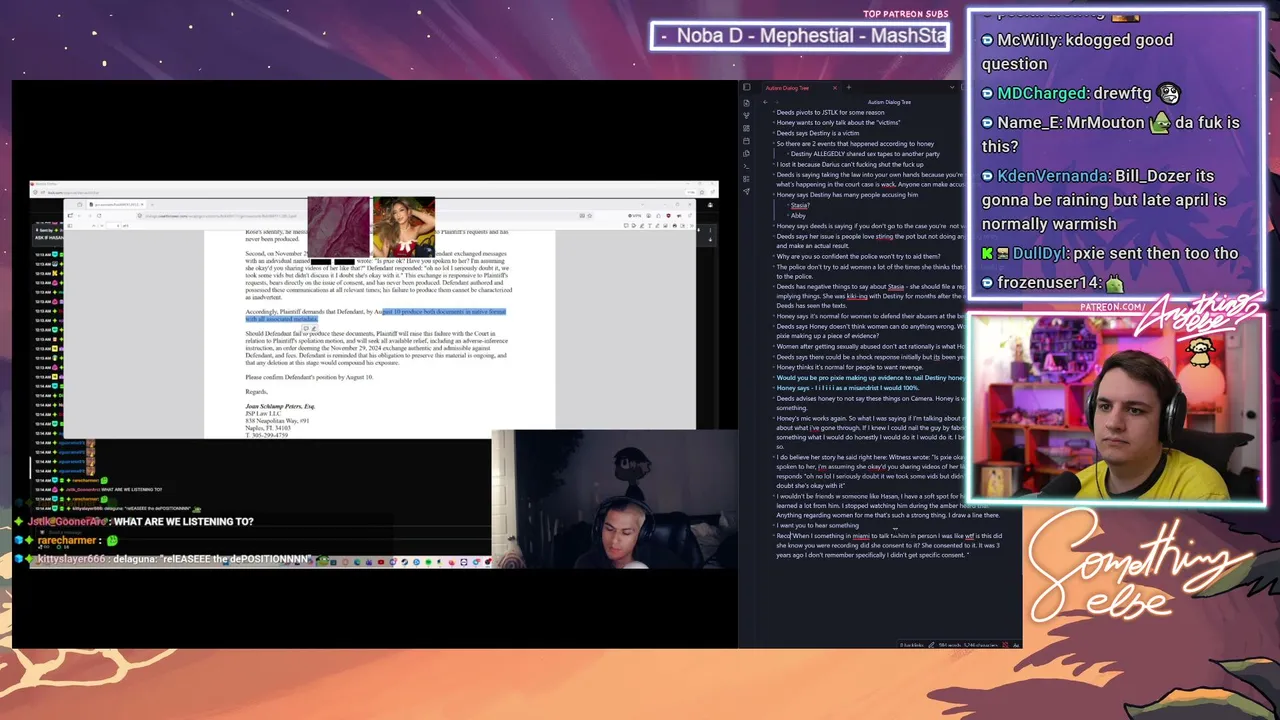This screenshot has height=720, width=1280.
Task: Open graph view from Obsidian ribbon
Action: click(x=746, y=115)
